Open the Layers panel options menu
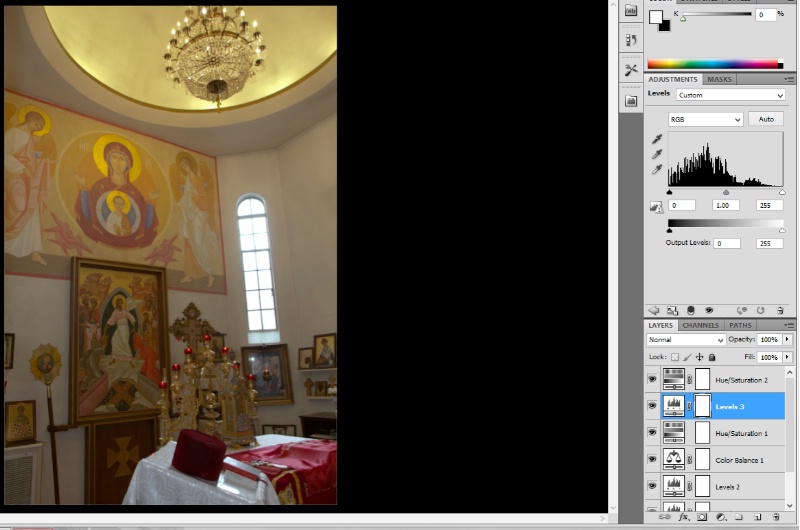The width and height of the screenshot is (800, 530). [x=789, y=325]
